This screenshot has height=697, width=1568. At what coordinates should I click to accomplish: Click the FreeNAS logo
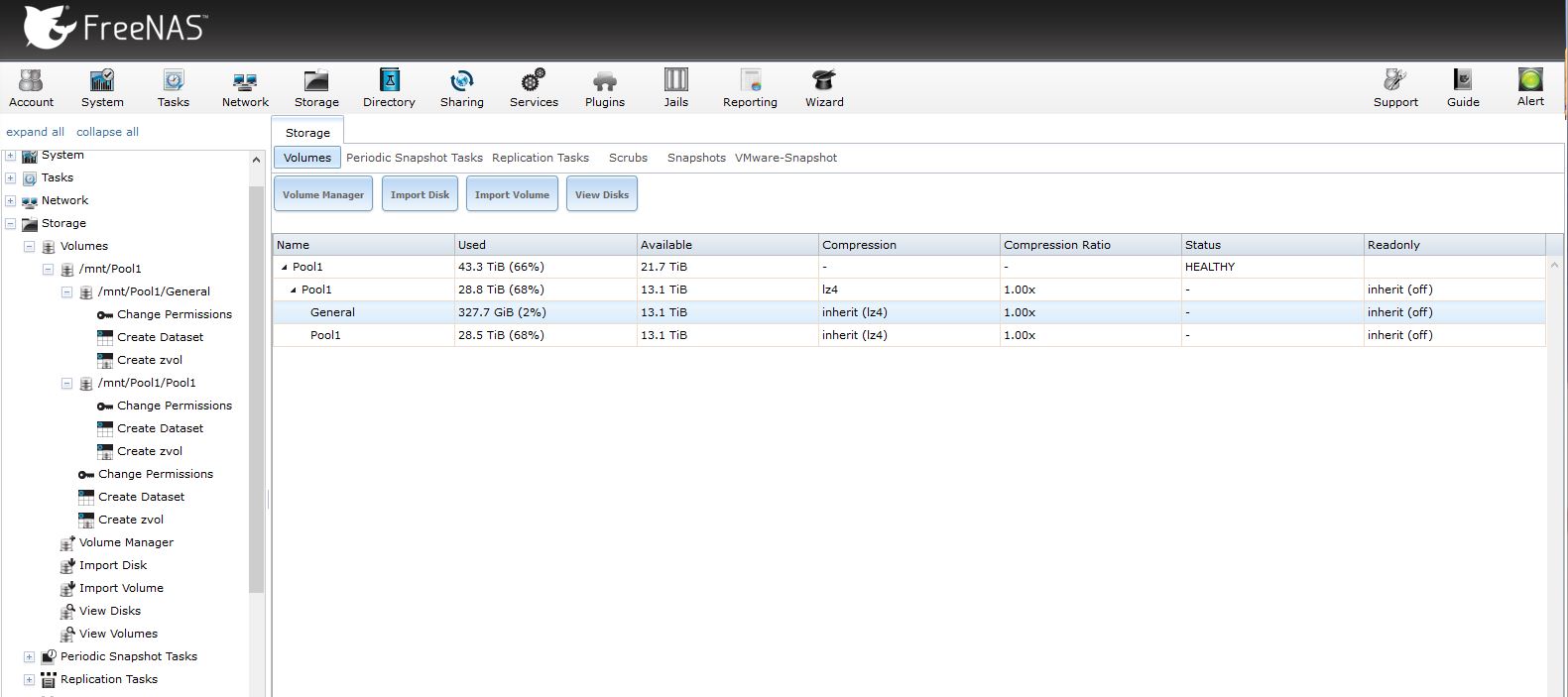tap(114, 27)
